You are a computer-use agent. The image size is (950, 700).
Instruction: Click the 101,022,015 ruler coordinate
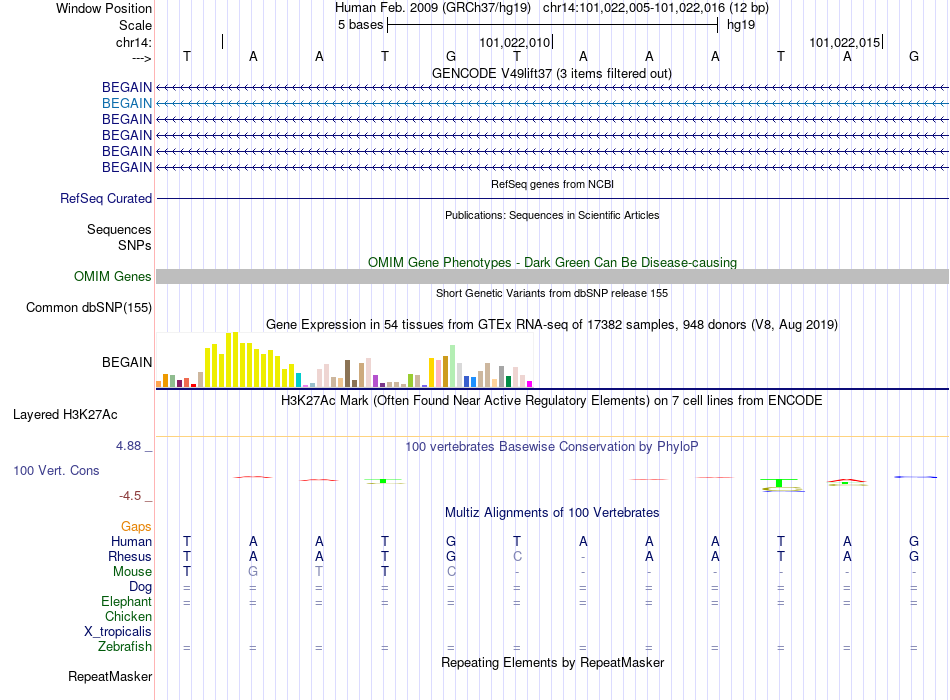[845, 42]
